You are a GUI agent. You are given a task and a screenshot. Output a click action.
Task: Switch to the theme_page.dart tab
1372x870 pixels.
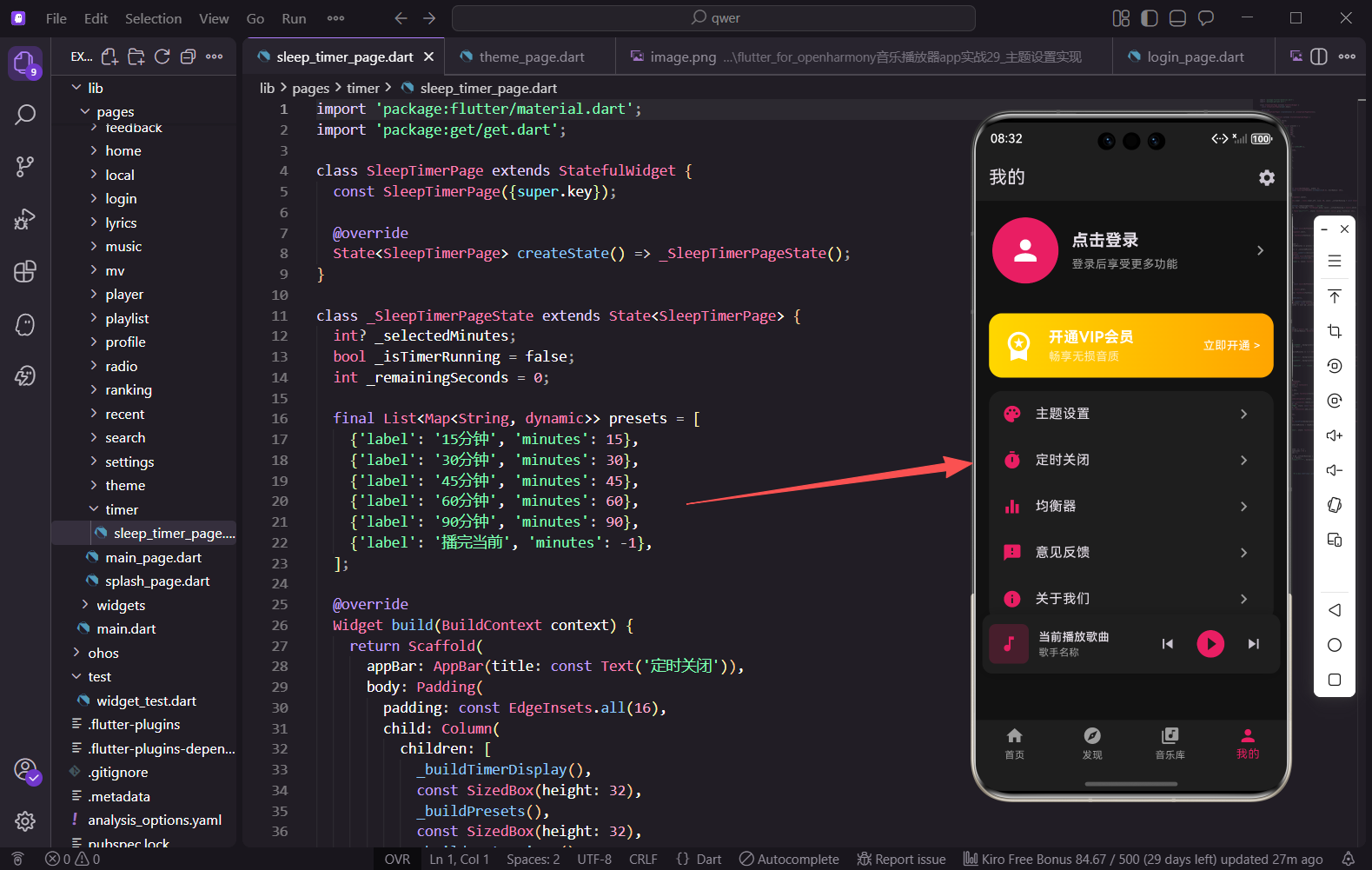tap(531, 56)
